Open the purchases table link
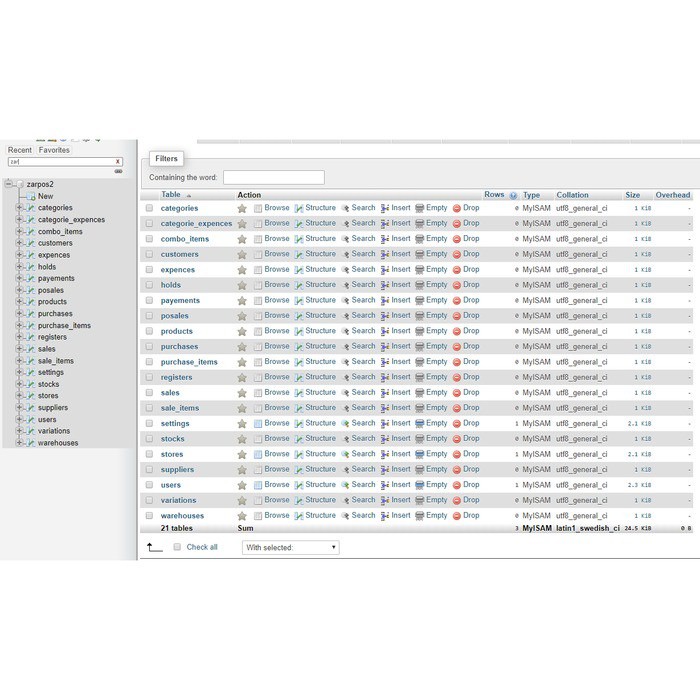Screen dimensions: 700x700 click(x=179, y=347)
